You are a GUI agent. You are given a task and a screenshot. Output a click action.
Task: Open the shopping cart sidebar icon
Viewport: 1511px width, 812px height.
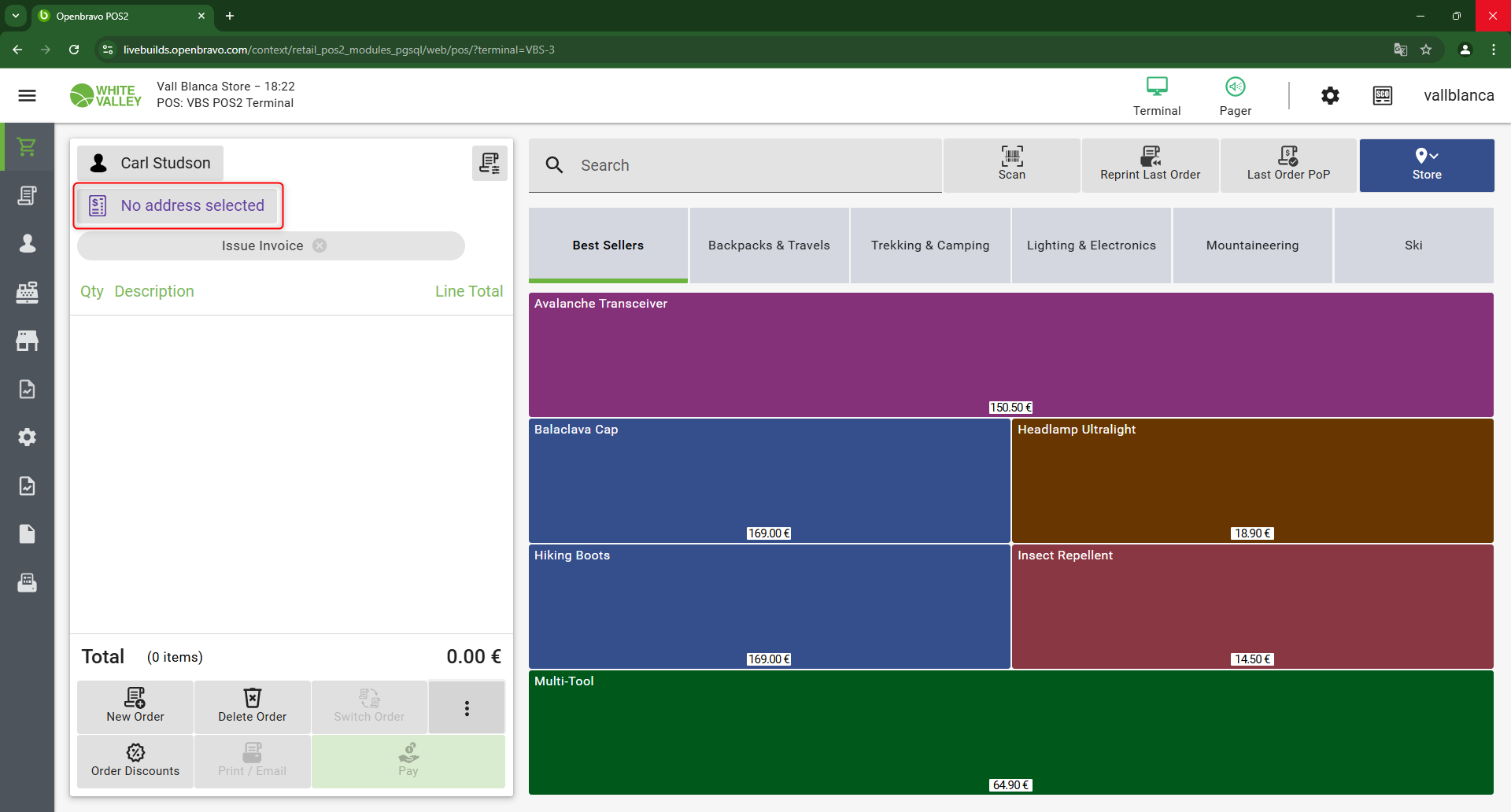[27, 147]
